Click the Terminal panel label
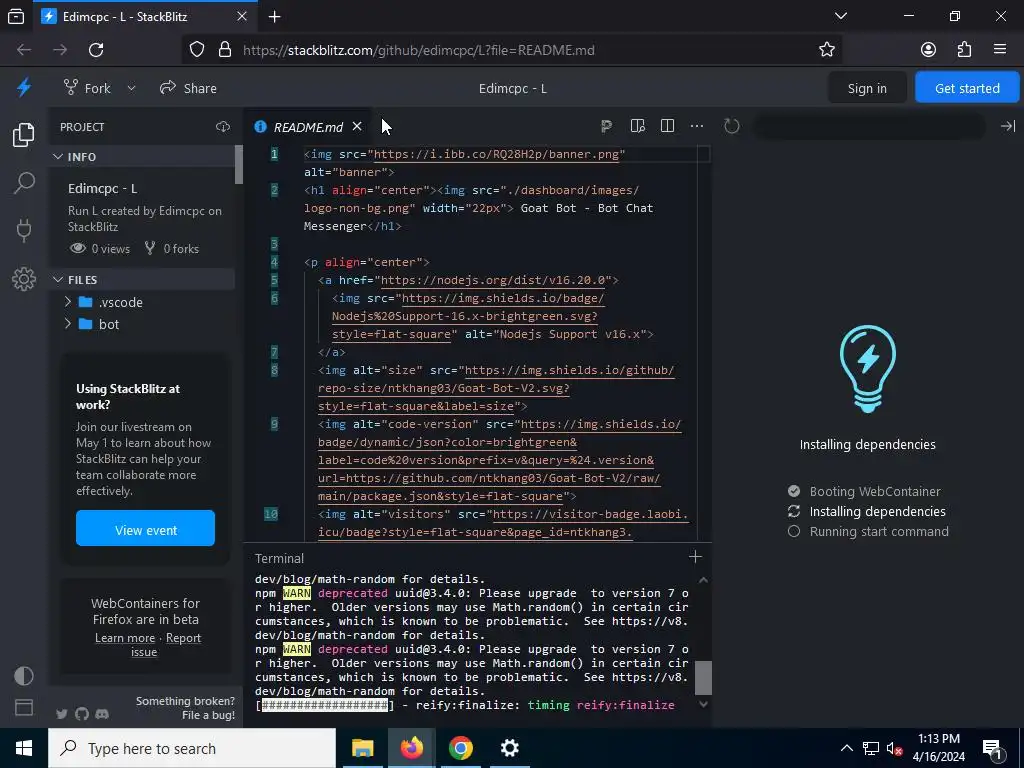 (x=279, y=558)
